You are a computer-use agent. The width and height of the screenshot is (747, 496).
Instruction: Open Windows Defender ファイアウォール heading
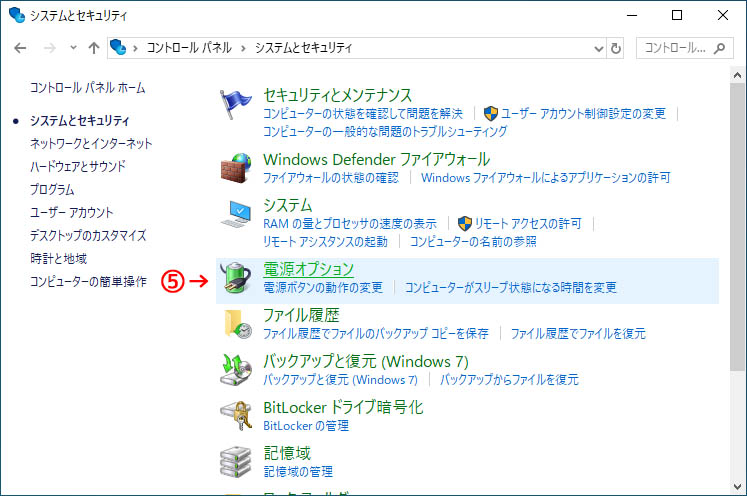click(x=376, y=159)
